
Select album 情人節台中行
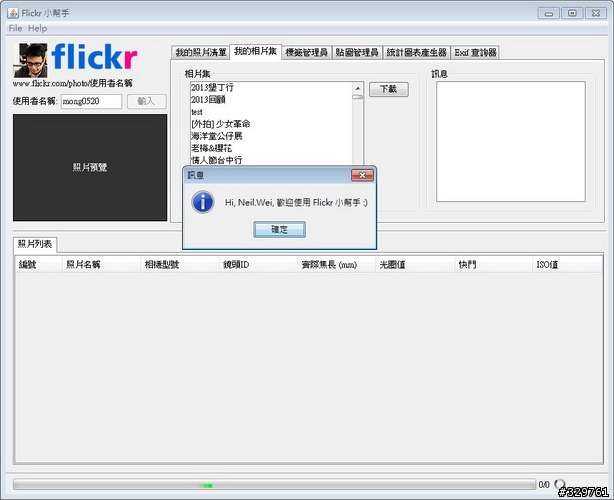pyautogui.click(x=271, y=160)
